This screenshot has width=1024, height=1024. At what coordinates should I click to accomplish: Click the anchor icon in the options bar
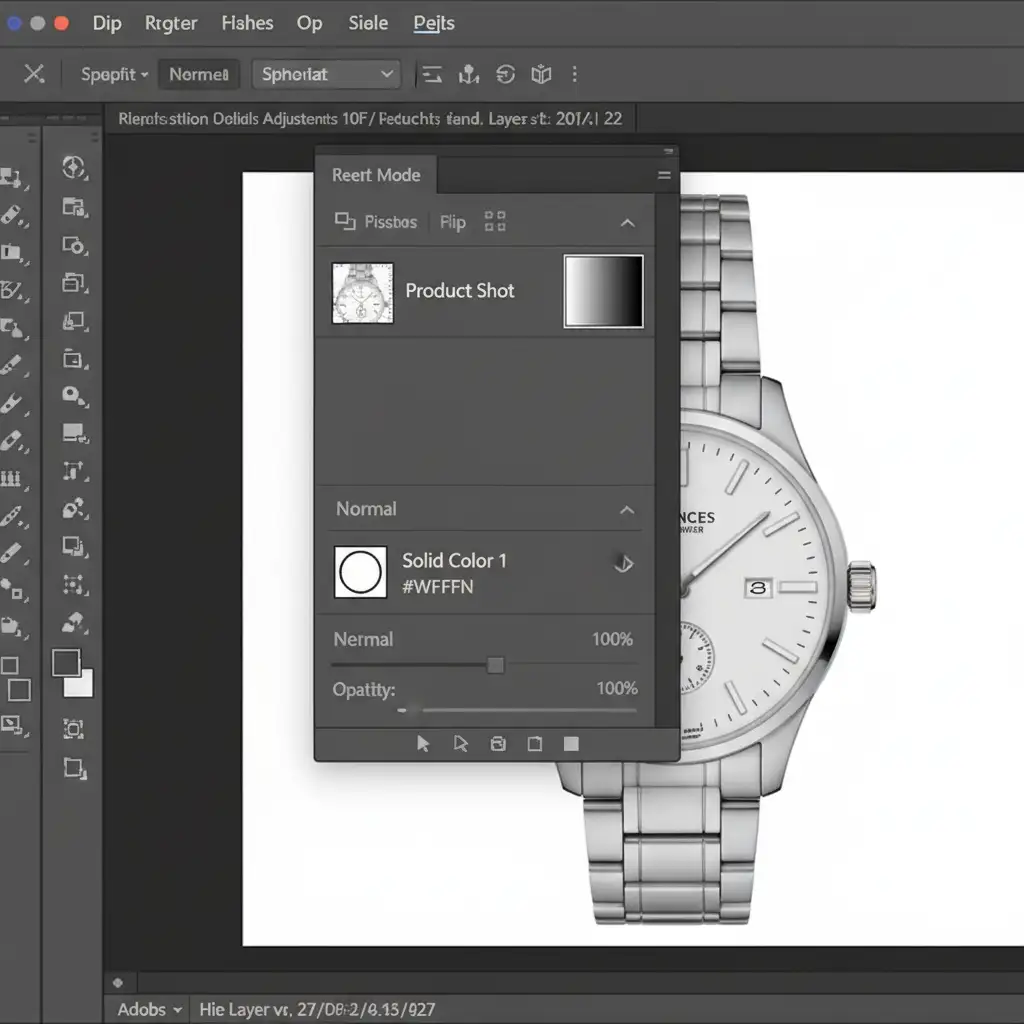pyautogui.click(x=469, y=74)
